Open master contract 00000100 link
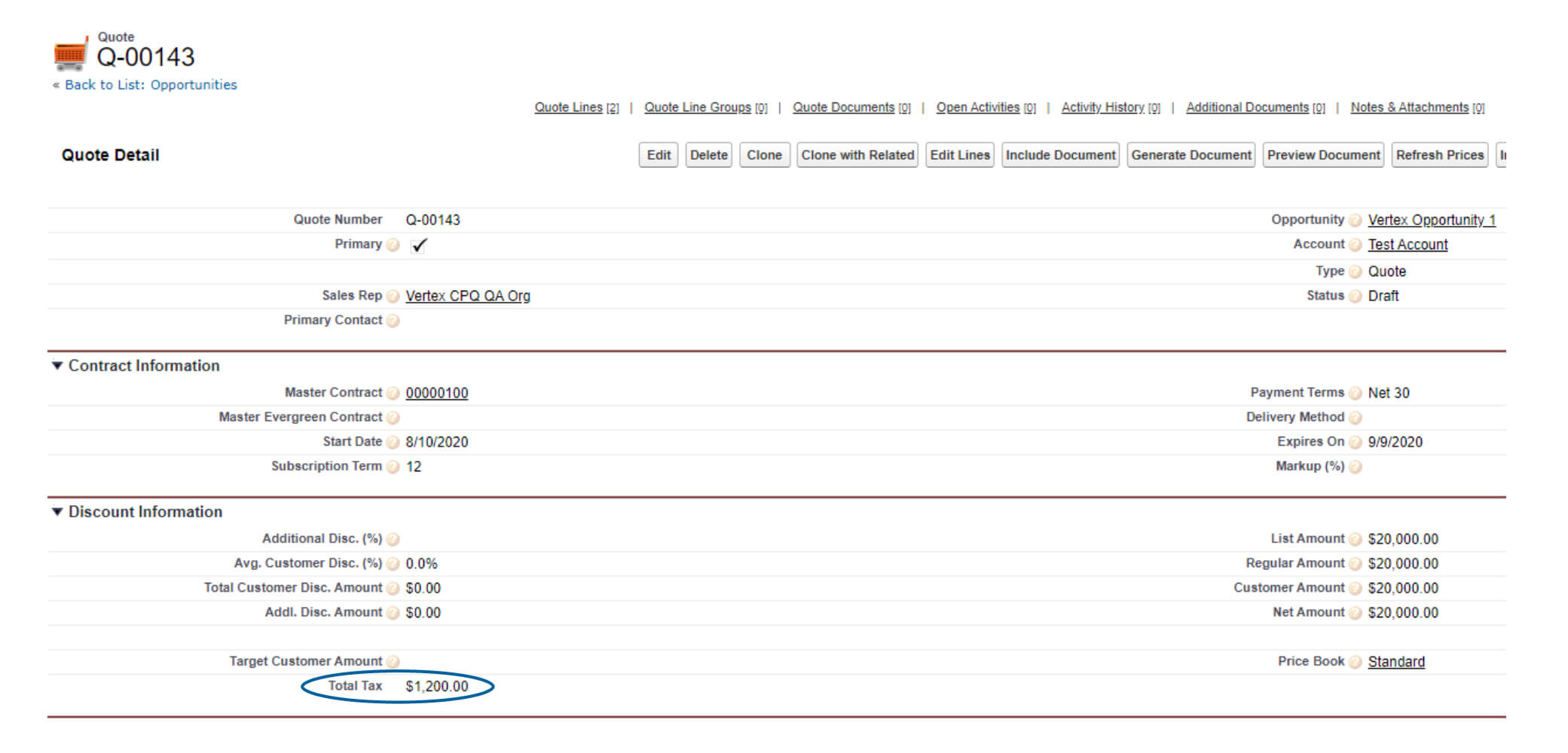 tap(437, 393)
